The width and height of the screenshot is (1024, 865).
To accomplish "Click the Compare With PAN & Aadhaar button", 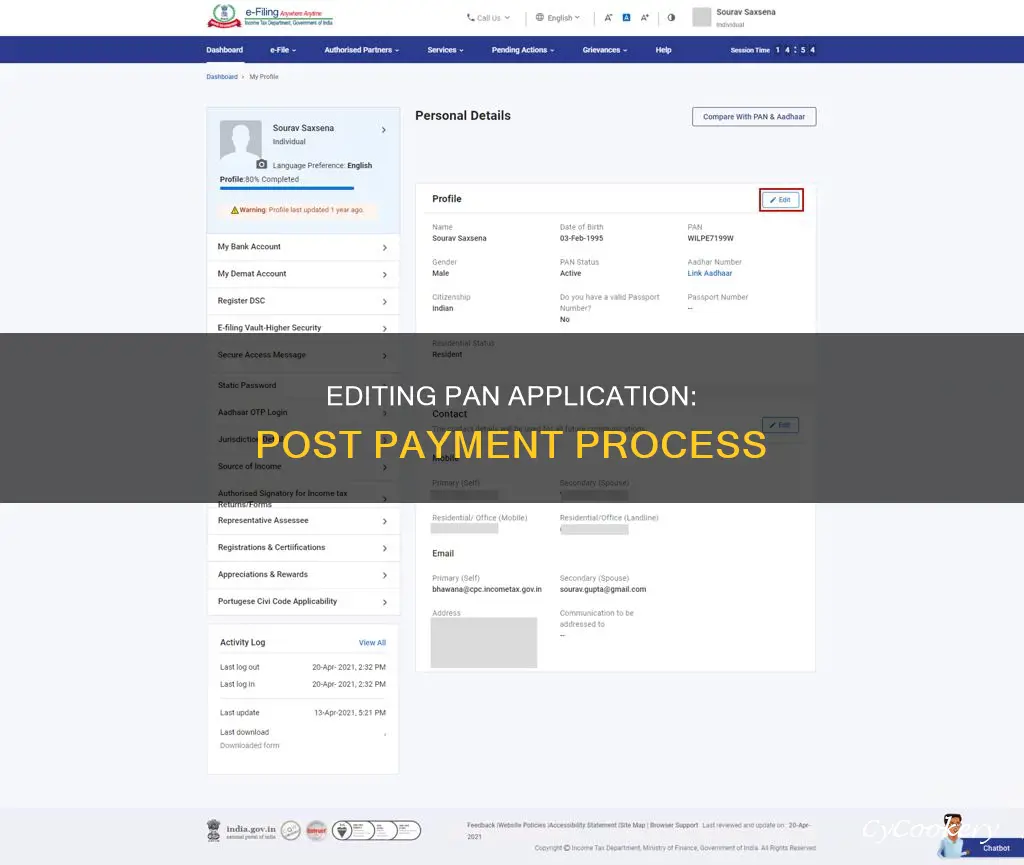I will [754, 117].
